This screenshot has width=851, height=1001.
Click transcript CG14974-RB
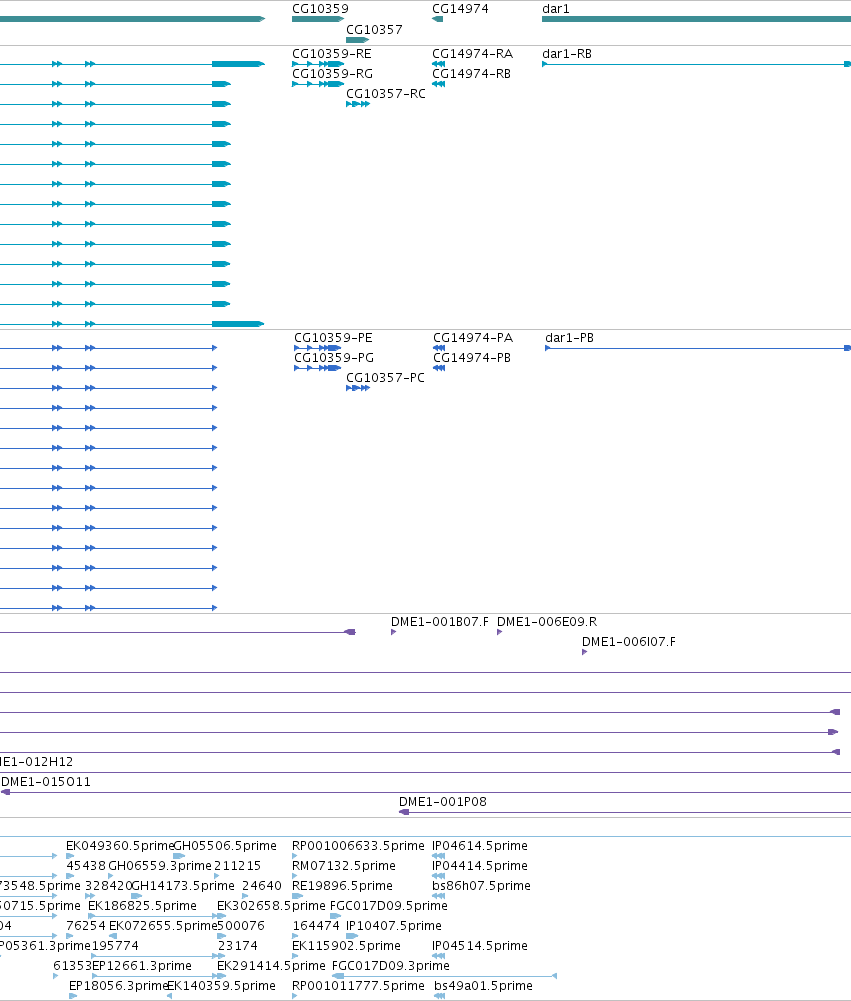pos(472,74)
